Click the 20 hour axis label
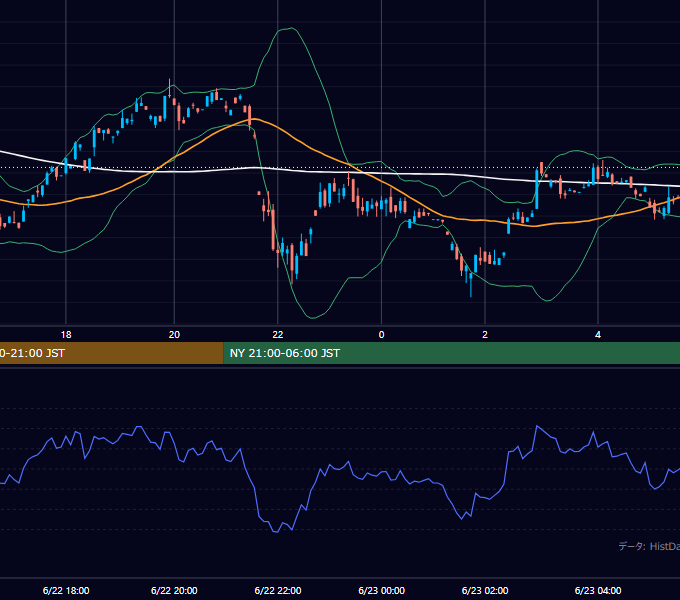The height and width of the screenshot is (600, 680). point(174,335)
